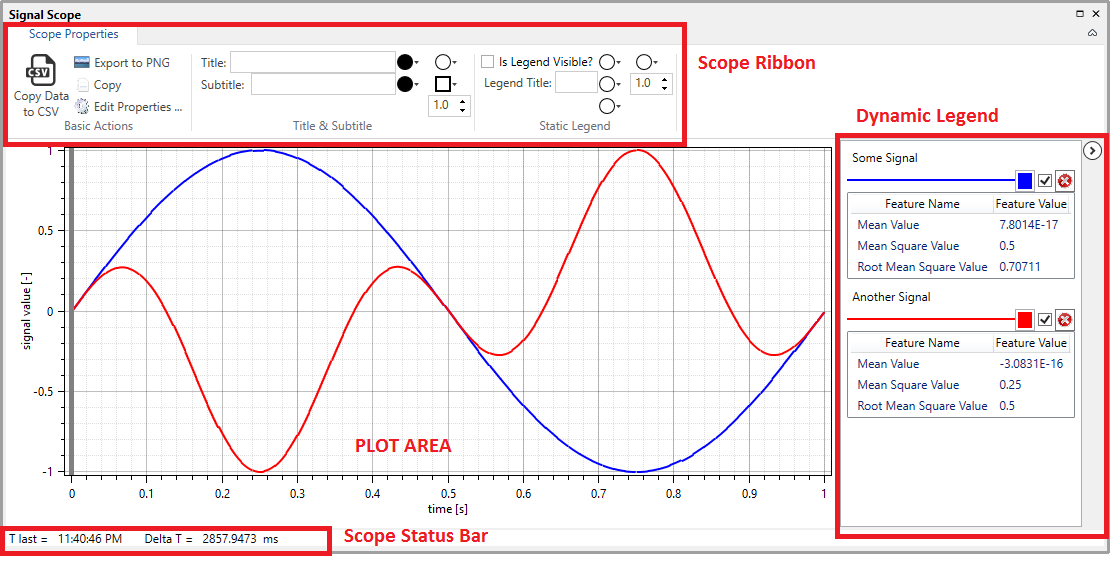
Task: Click the Feature Name column header for Some Signal
Action: pos(921,204)
